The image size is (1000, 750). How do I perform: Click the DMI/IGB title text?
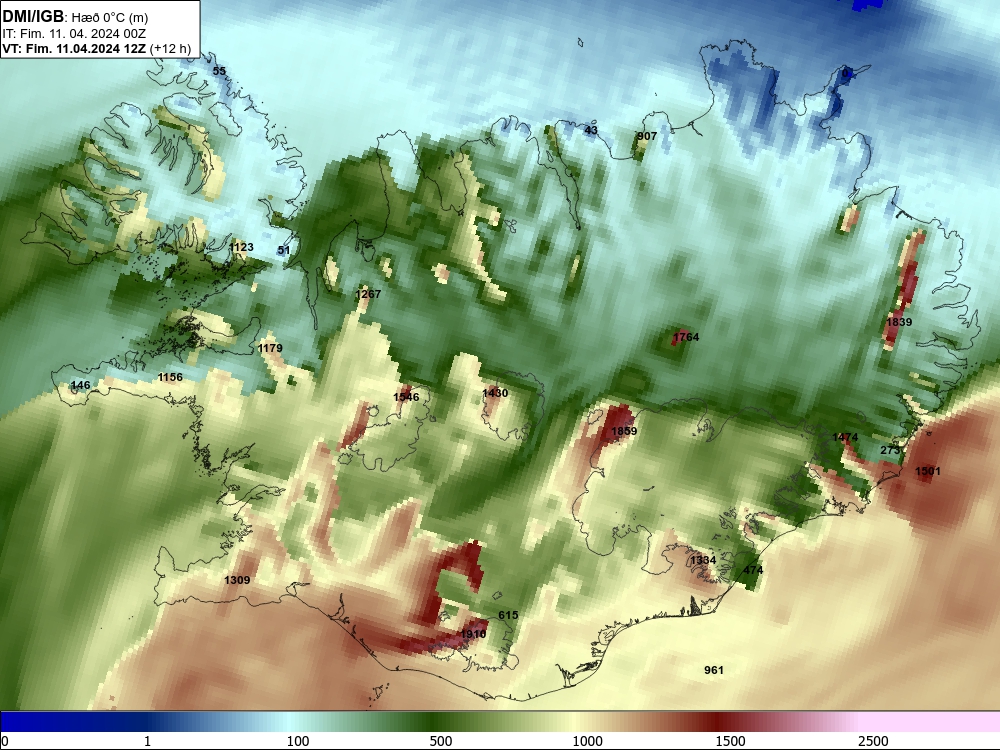pyautogui.click(x=33, y=16)
